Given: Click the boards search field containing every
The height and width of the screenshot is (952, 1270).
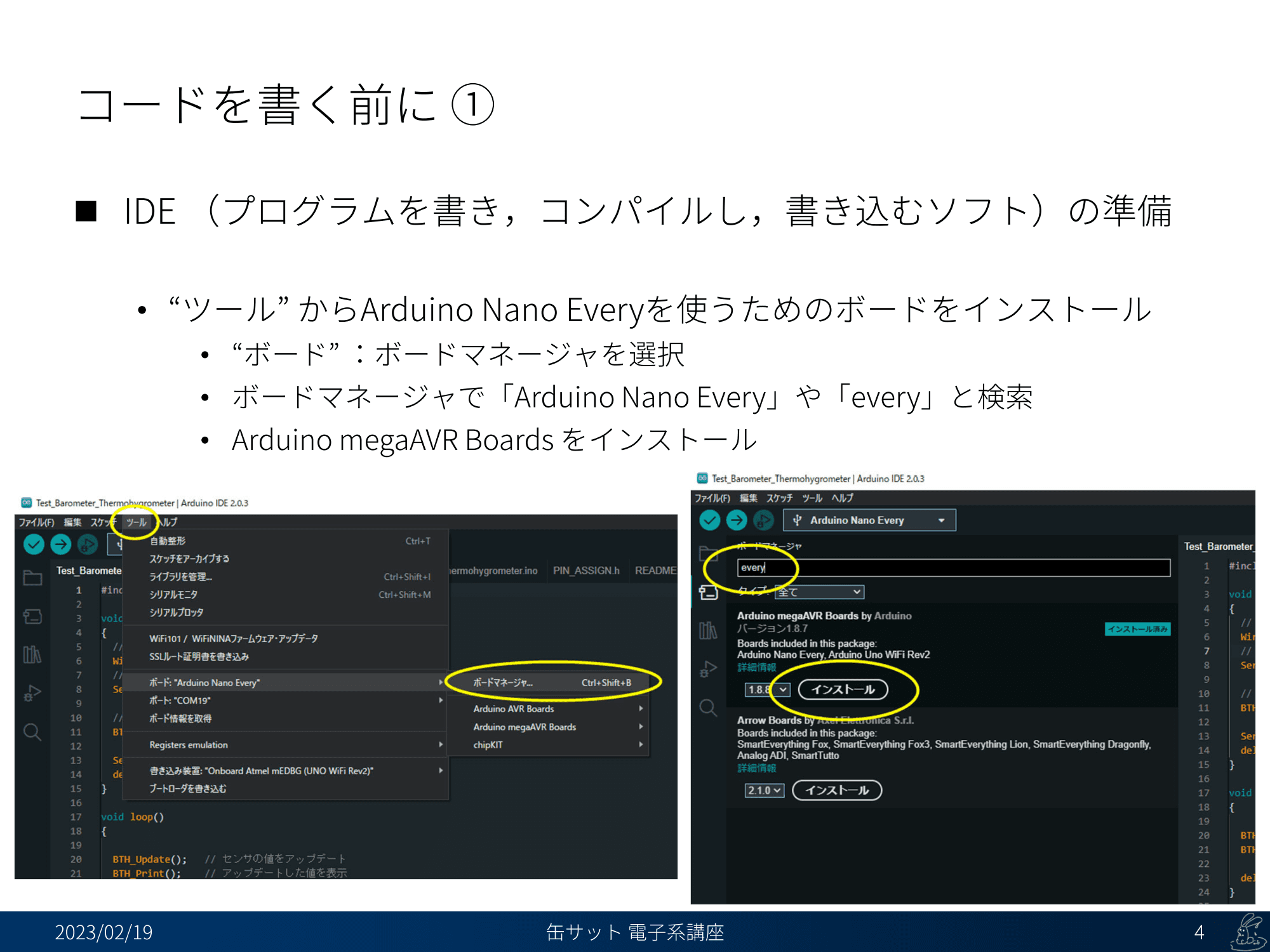Looking at the screenshot, I should pos(954,567).
